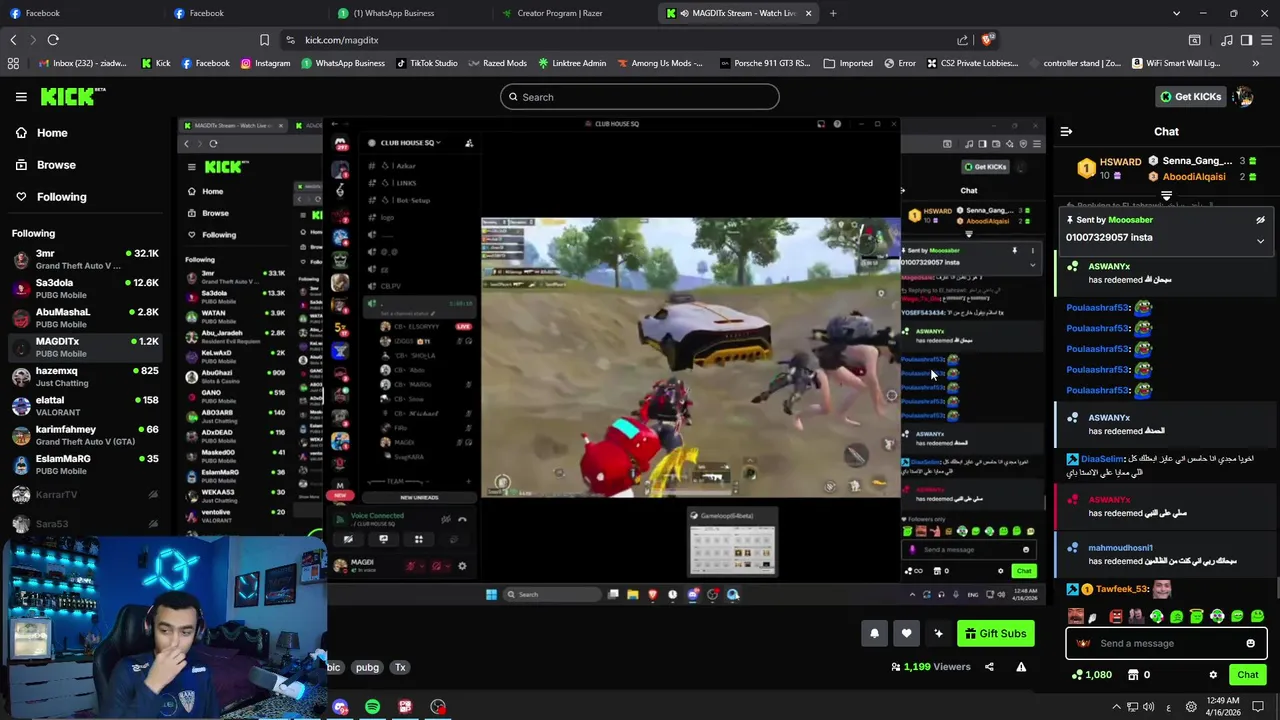Click DiaaSelim username in chat
The height and width of the screenshot is (720, 1280).
coord(1103,459)
